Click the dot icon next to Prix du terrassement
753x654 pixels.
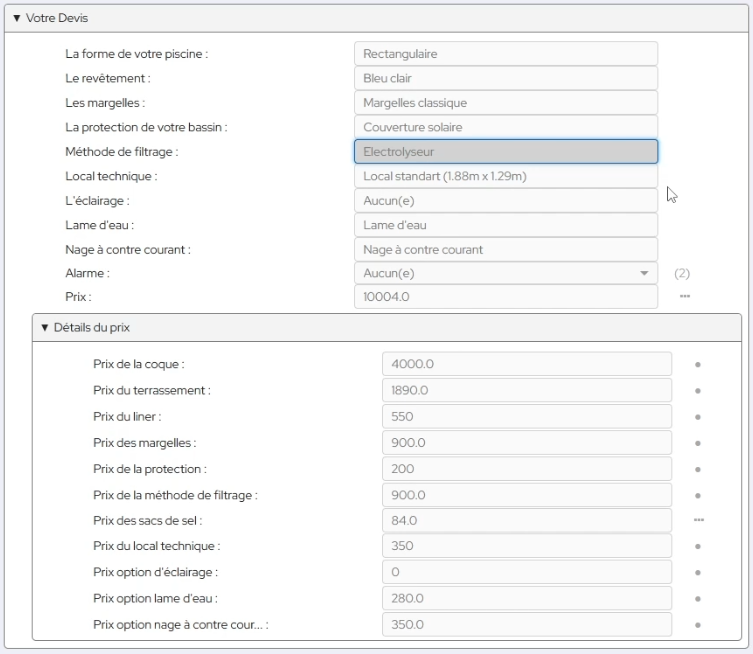[698, 391]
